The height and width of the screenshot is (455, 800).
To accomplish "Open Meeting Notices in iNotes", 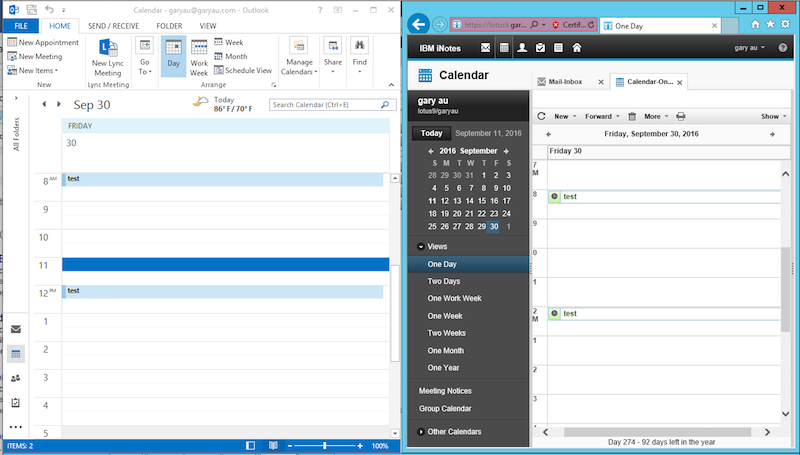I will (445, 391).
